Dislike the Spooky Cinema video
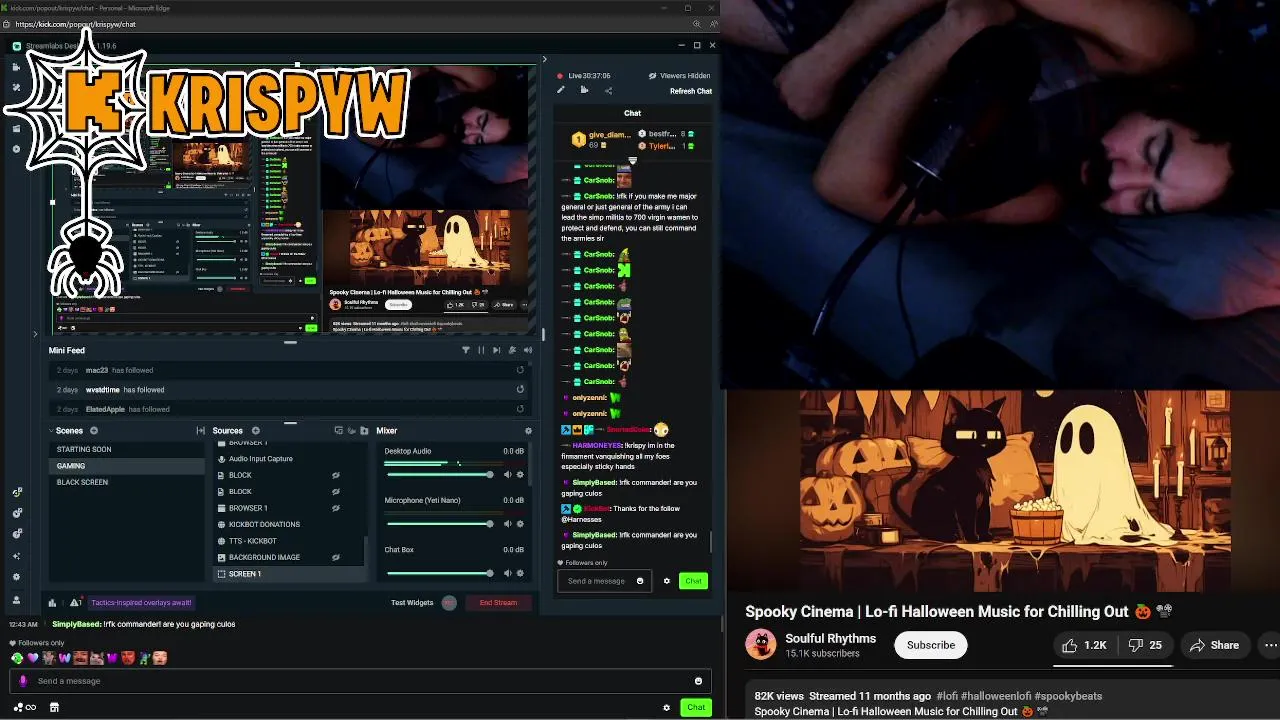Screen dimensions: 1280x720 [1145, 645]
